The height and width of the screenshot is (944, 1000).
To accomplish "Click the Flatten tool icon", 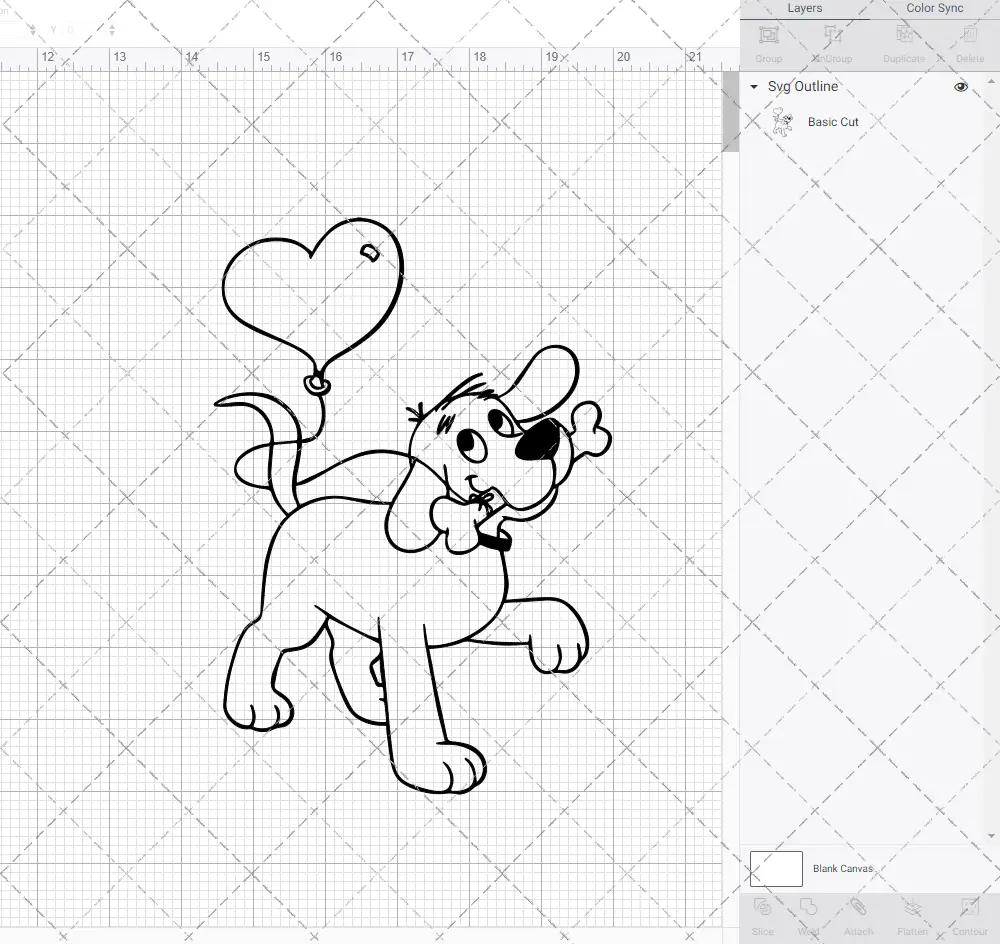I will point(912,912).
